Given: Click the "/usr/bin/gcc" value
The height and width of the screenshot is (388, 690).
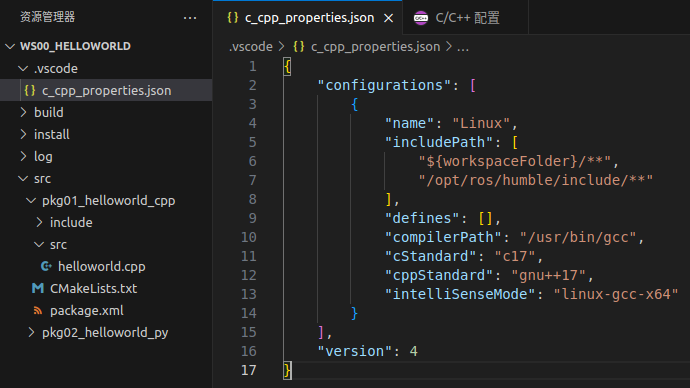Looking at the screenshot, I should pyautogui.click(x=578, y=237).
